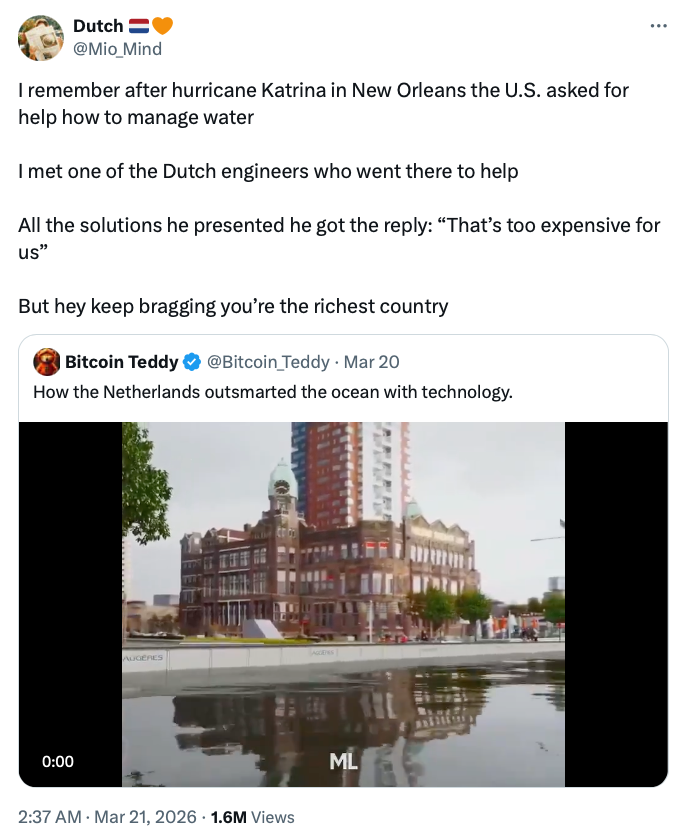Click the Netherlands flag emoji beside Dutch
687x828 pixels.
click(x=138, y=26)
